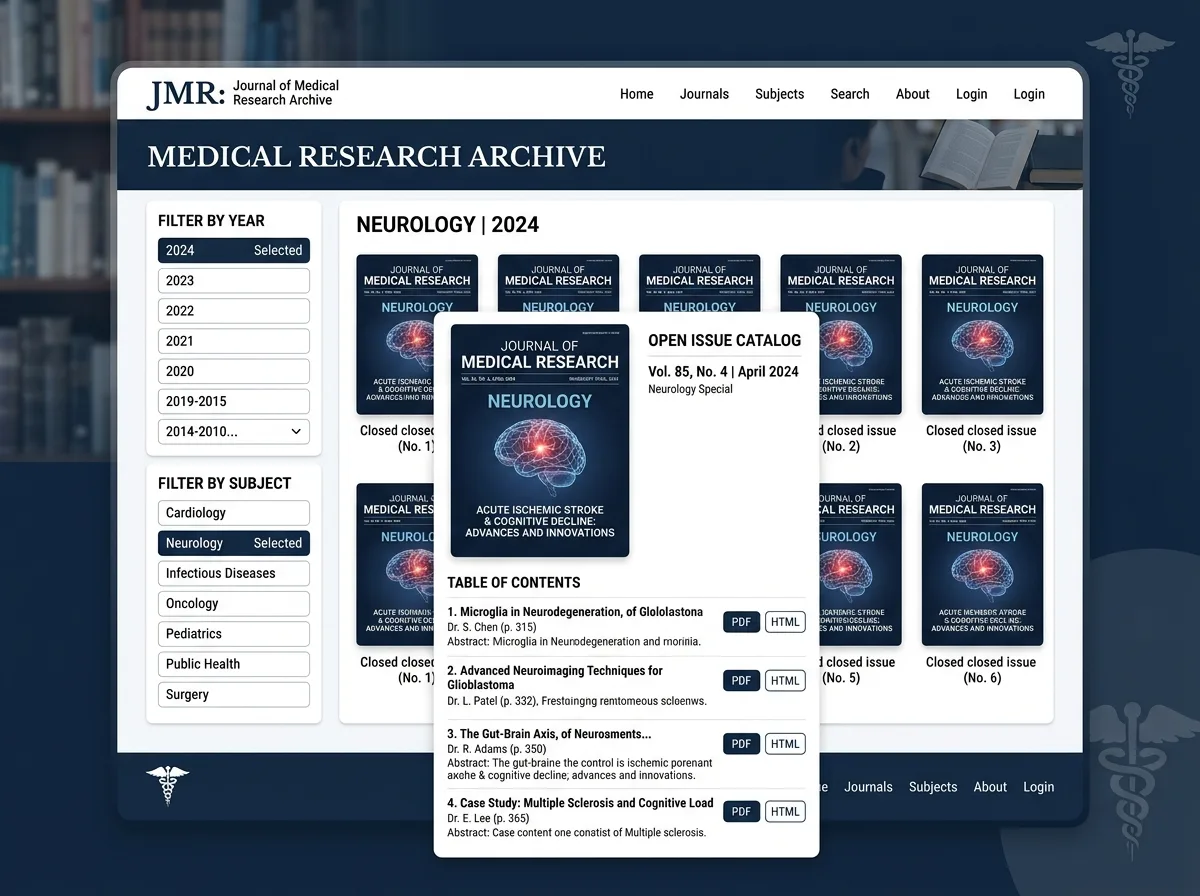
Task: Filter by year 2021
Action: click(x=234, y=341)
